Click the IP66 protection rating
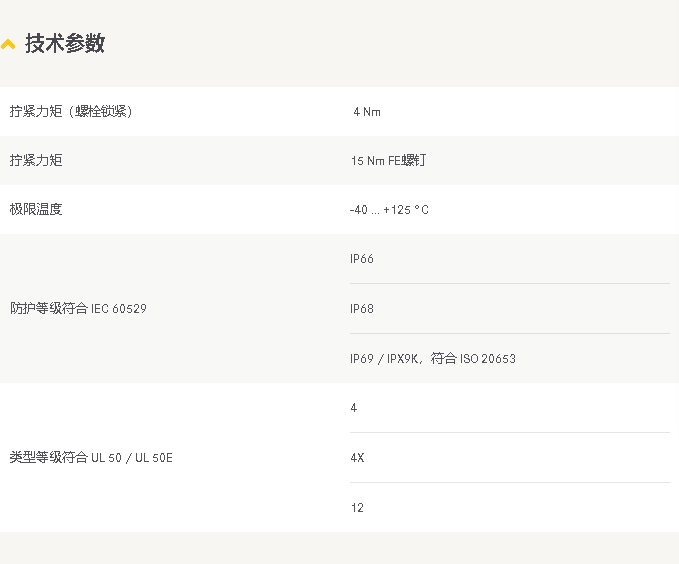Image resolution: width=679 pixels, height=564 pixels. click(361, 259)
